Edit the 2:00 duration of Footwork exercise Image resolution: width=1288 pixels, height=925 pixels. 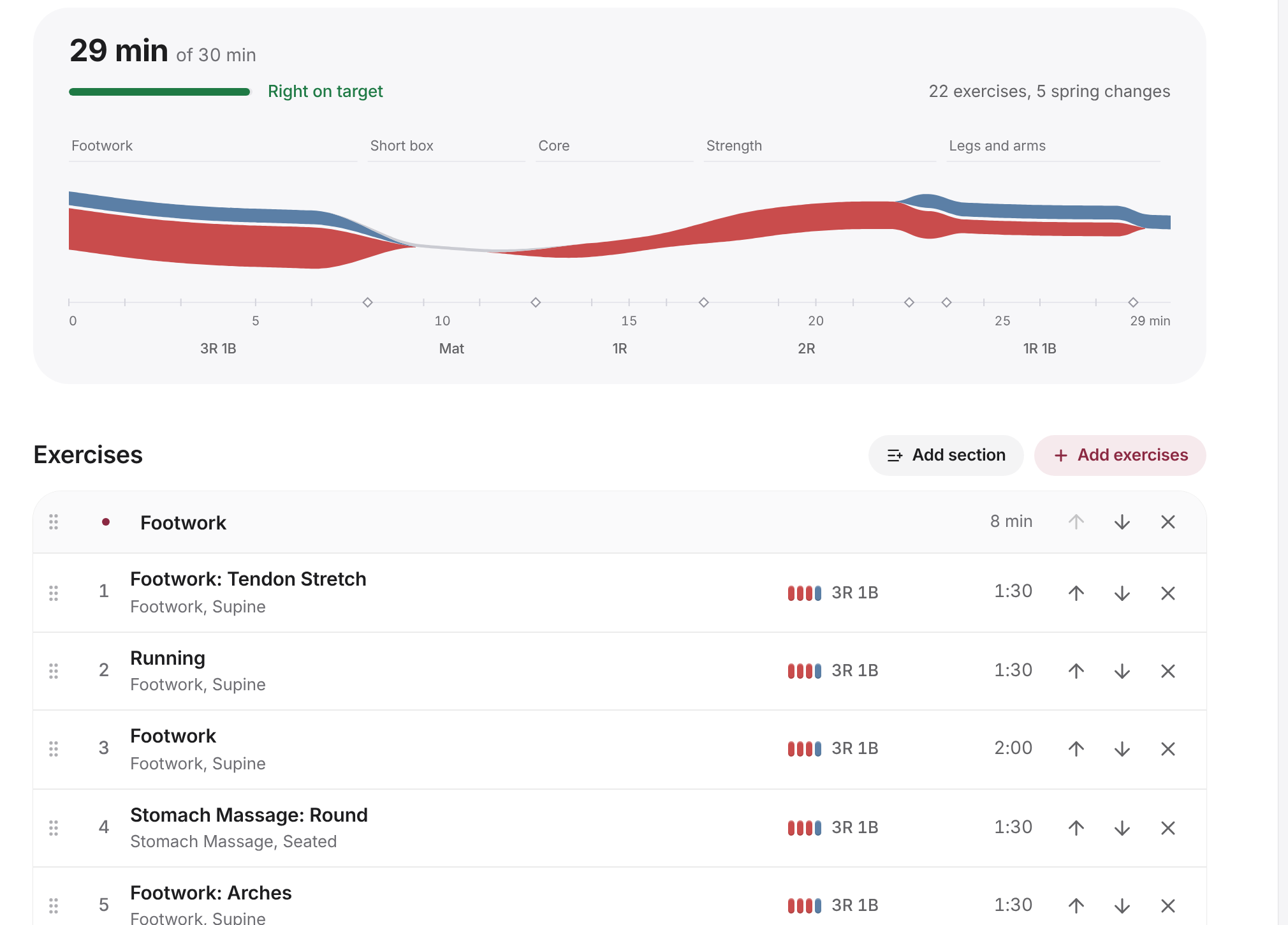tap(1013, 748)
